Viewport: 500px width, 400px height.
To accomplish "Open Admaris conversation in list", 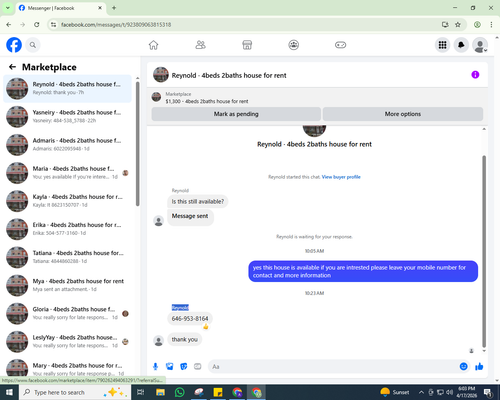I will tap(67, 145).
